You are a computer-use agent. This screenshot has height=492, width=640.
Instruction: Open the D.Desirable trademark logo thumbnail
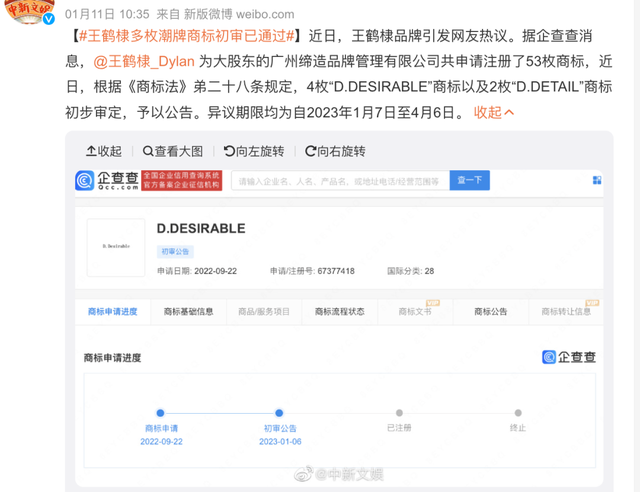coord(116,247)
